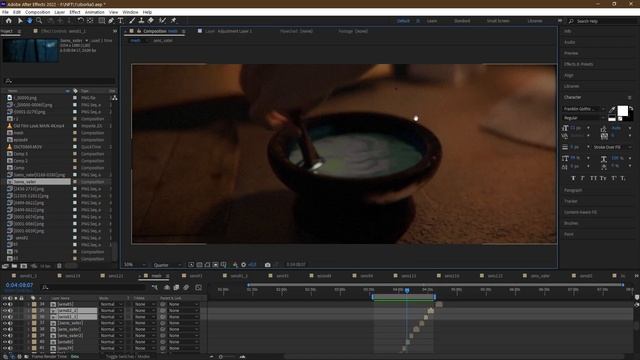Open the Quarter resolution dropdown
Viewport: 640px width, 360px height.
(x=167, y=264)
